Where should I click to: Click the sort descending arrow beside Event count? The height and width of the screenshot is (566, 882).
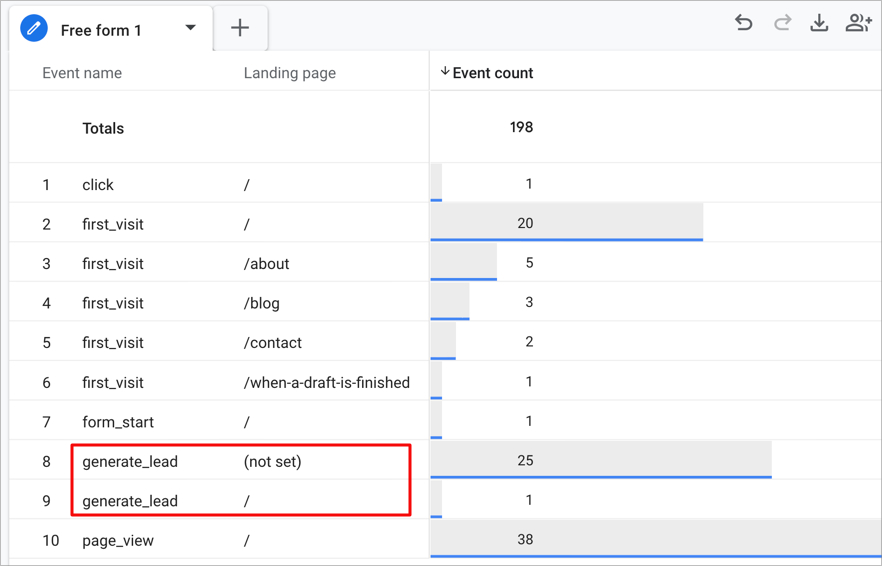445,71
